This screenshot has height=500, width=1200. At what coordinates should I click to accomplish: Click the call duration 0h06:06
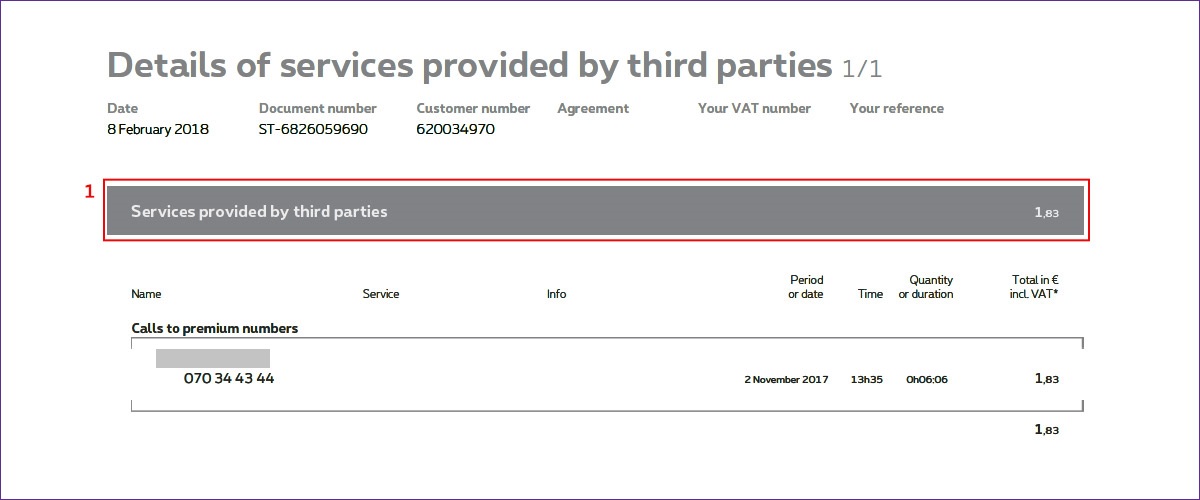pyautogui.click(x=926, y=380)
